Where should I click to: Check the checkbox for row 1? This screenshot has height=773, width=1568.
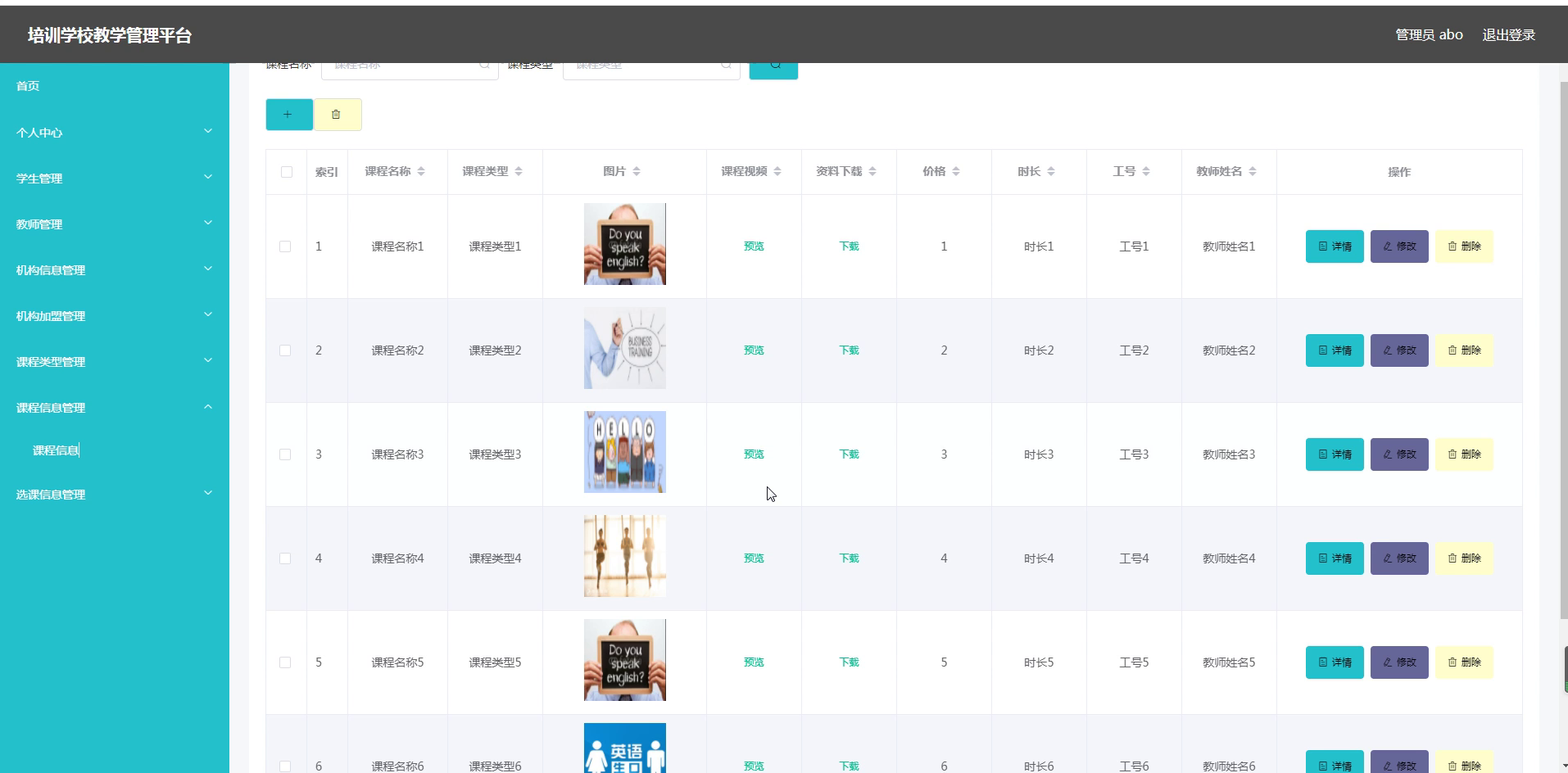click(285, 246)
